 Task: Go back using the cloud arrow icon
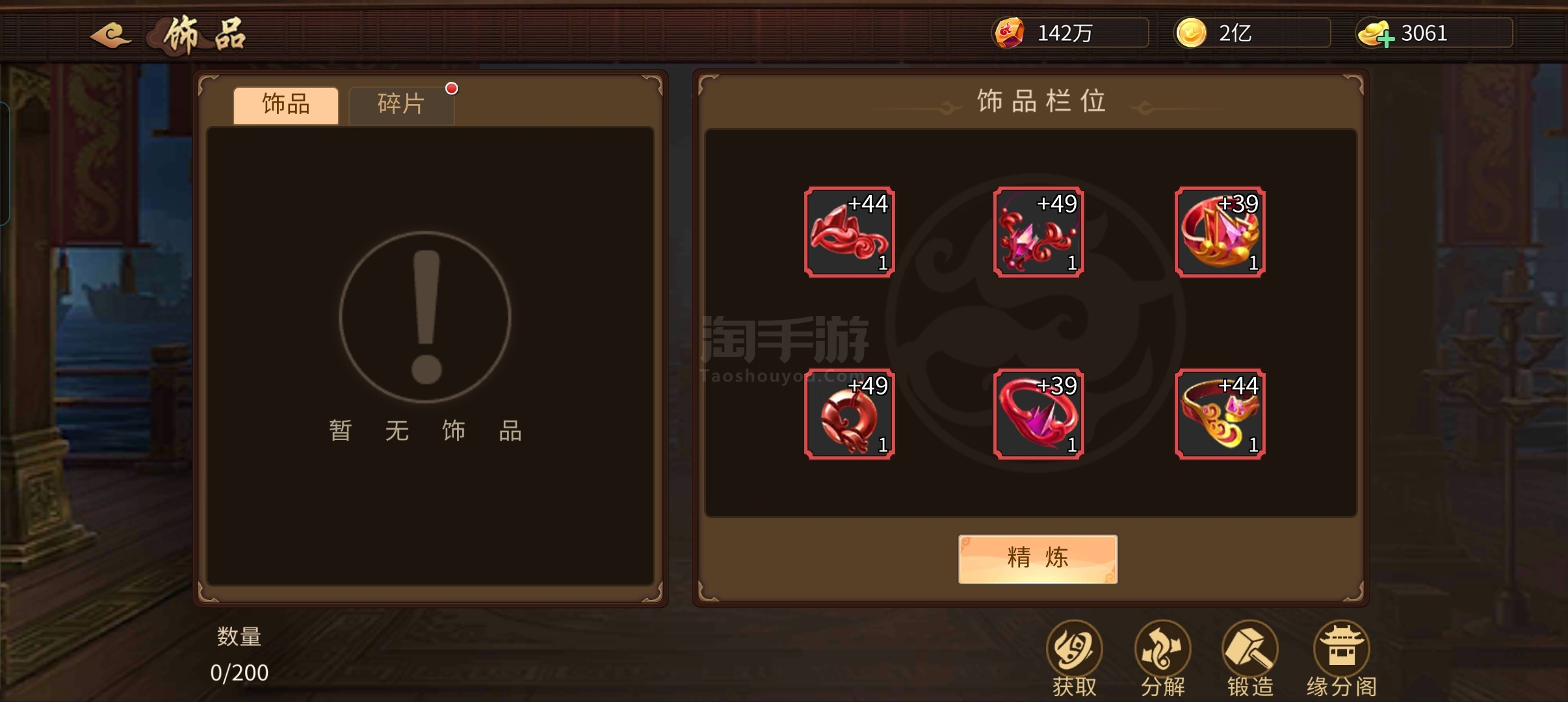point(111,34)
